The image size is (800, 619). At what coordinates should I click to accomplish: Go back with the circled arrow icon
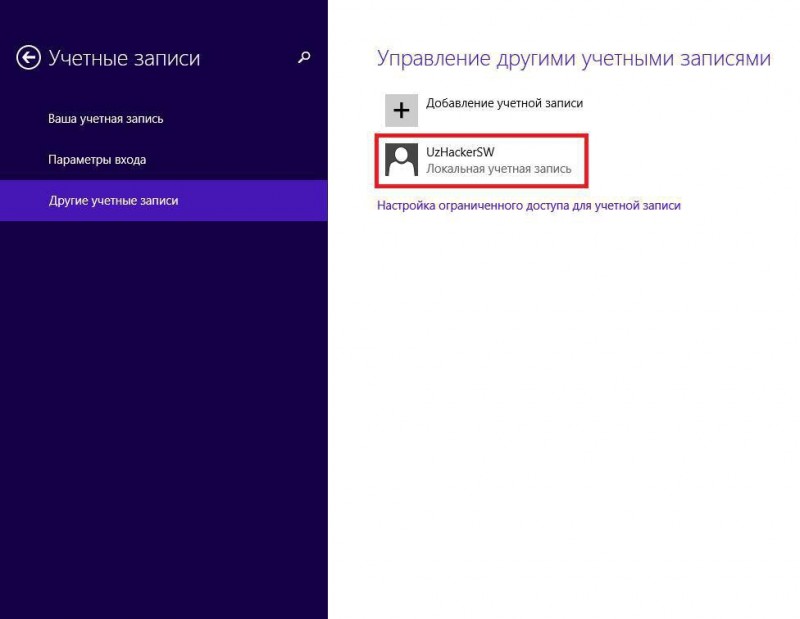pos(29,57)
